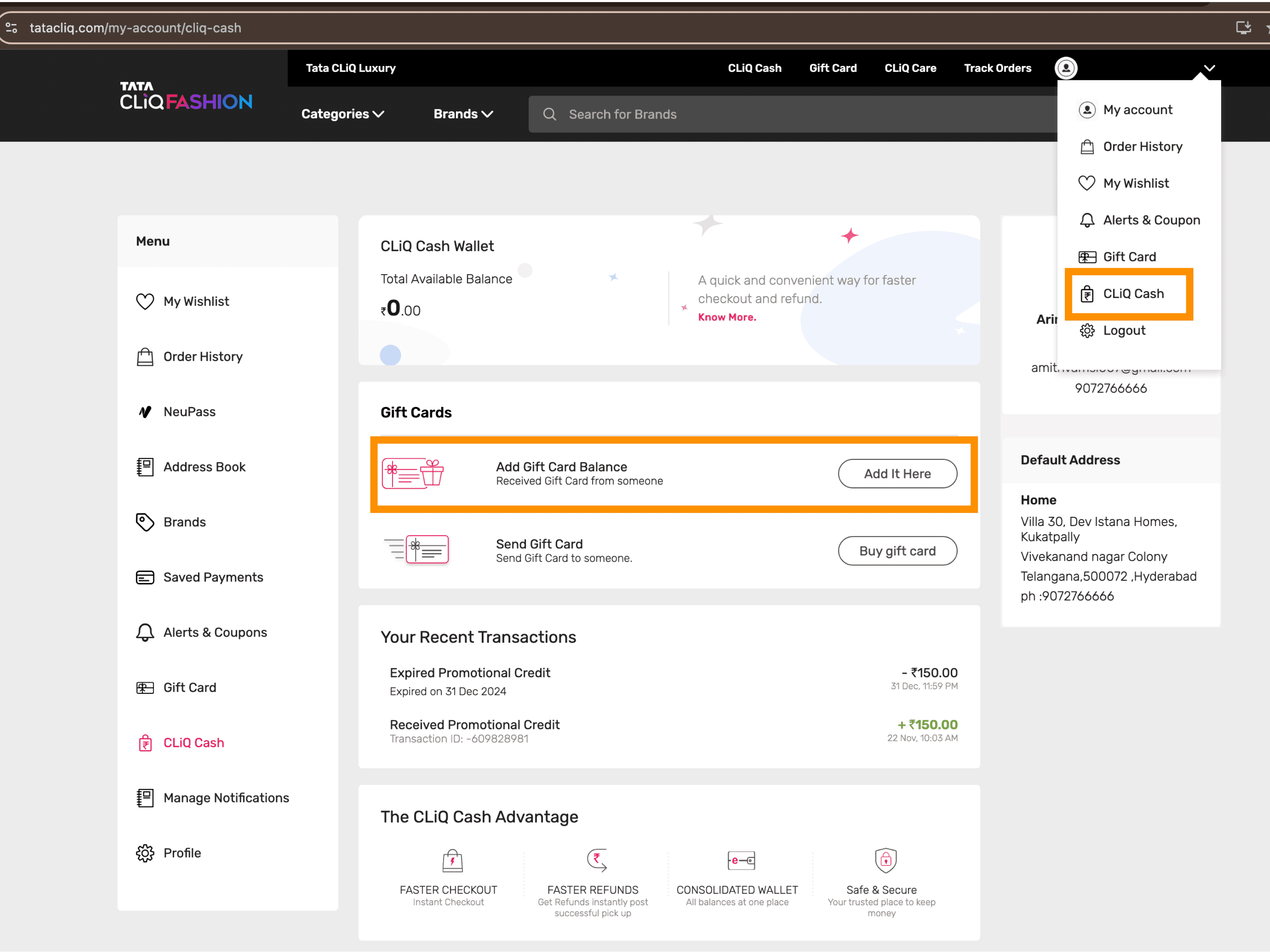This screenshot has height=952, width=1270.
Task: Click the Tata CLiQ Fashion logo
Action: tap(186, 96)
